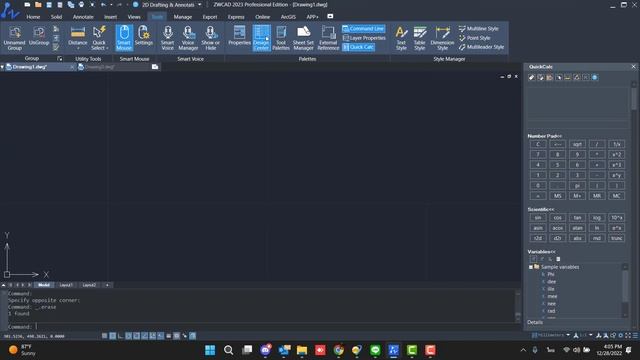This screenshot has width=640, height=360.
Task: Click the Open file icon in quick access
Action: click(x=38, y=4)
